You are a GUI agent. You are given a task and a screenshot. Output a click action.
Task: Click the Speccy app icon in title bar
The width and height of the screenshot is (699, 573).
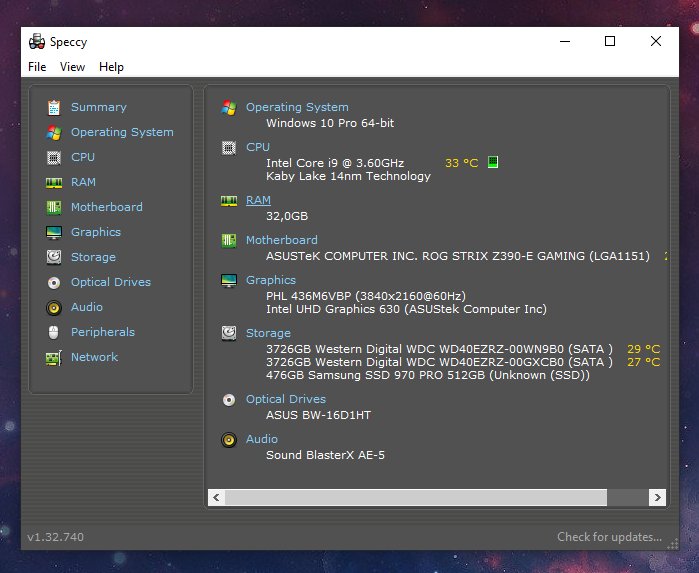37,41
